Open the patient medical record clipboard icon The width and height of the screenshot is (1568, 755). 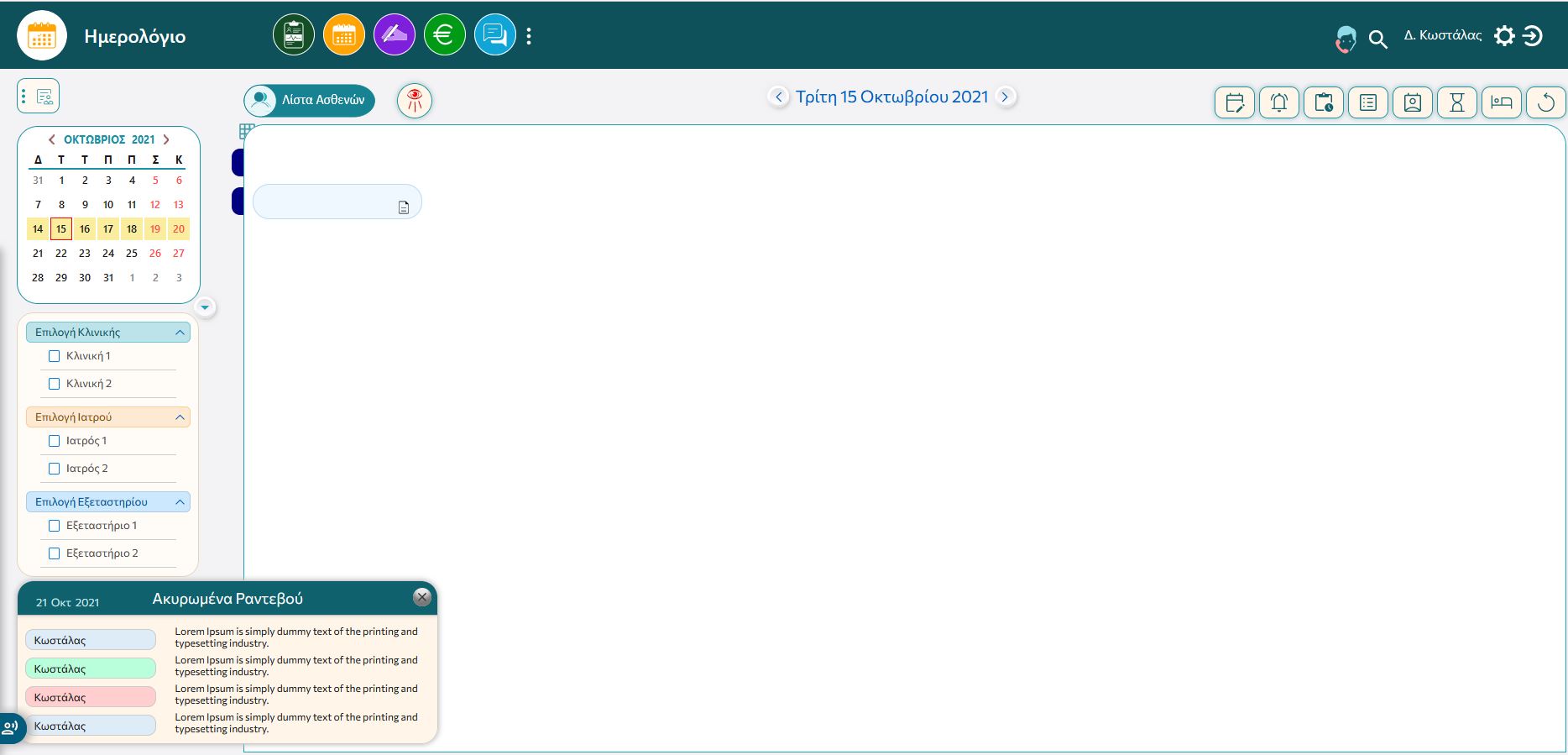pos(294,35)
